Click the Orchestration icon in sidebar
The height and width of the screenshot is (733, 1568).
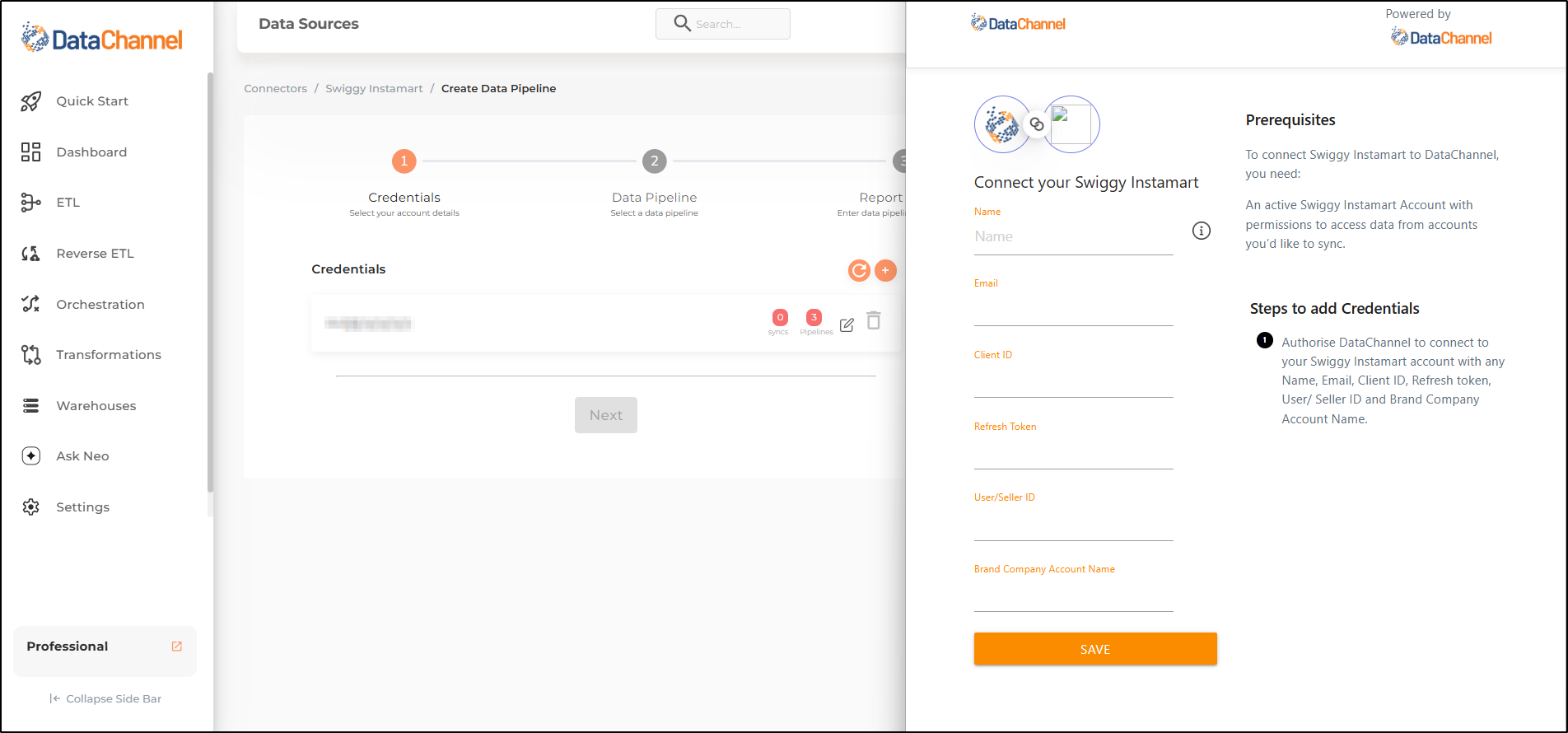click(x=30, y=304)
